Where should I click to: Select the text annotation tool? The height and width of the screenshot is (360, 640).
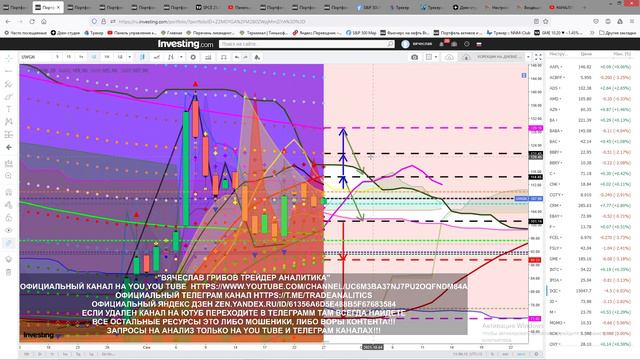[9, 109]
